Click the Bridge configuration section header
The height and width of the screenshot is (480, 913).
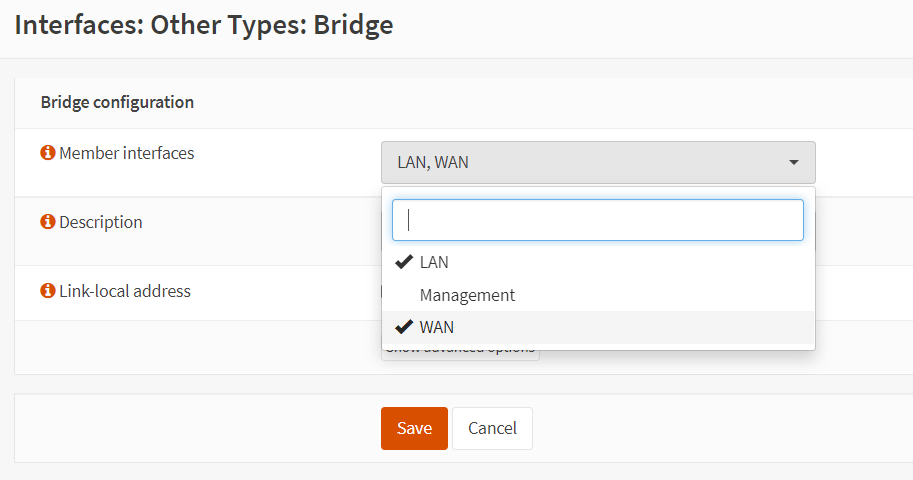tap(117, 102)
